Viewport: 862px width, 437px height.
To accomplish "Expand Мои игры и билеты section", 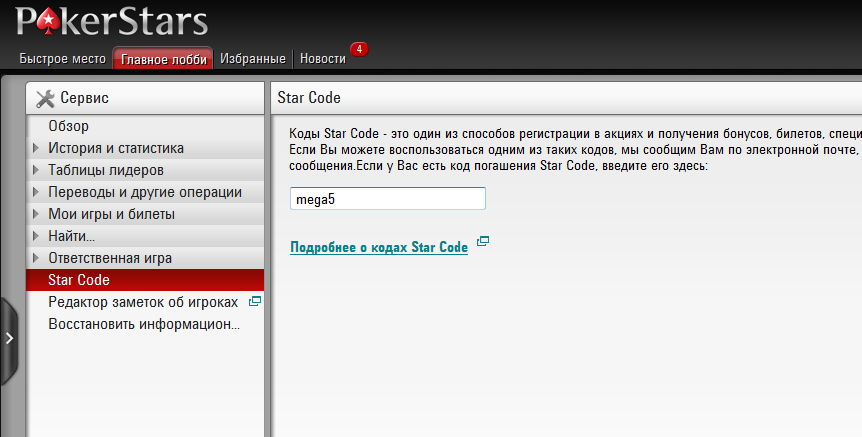I will 36,214.
